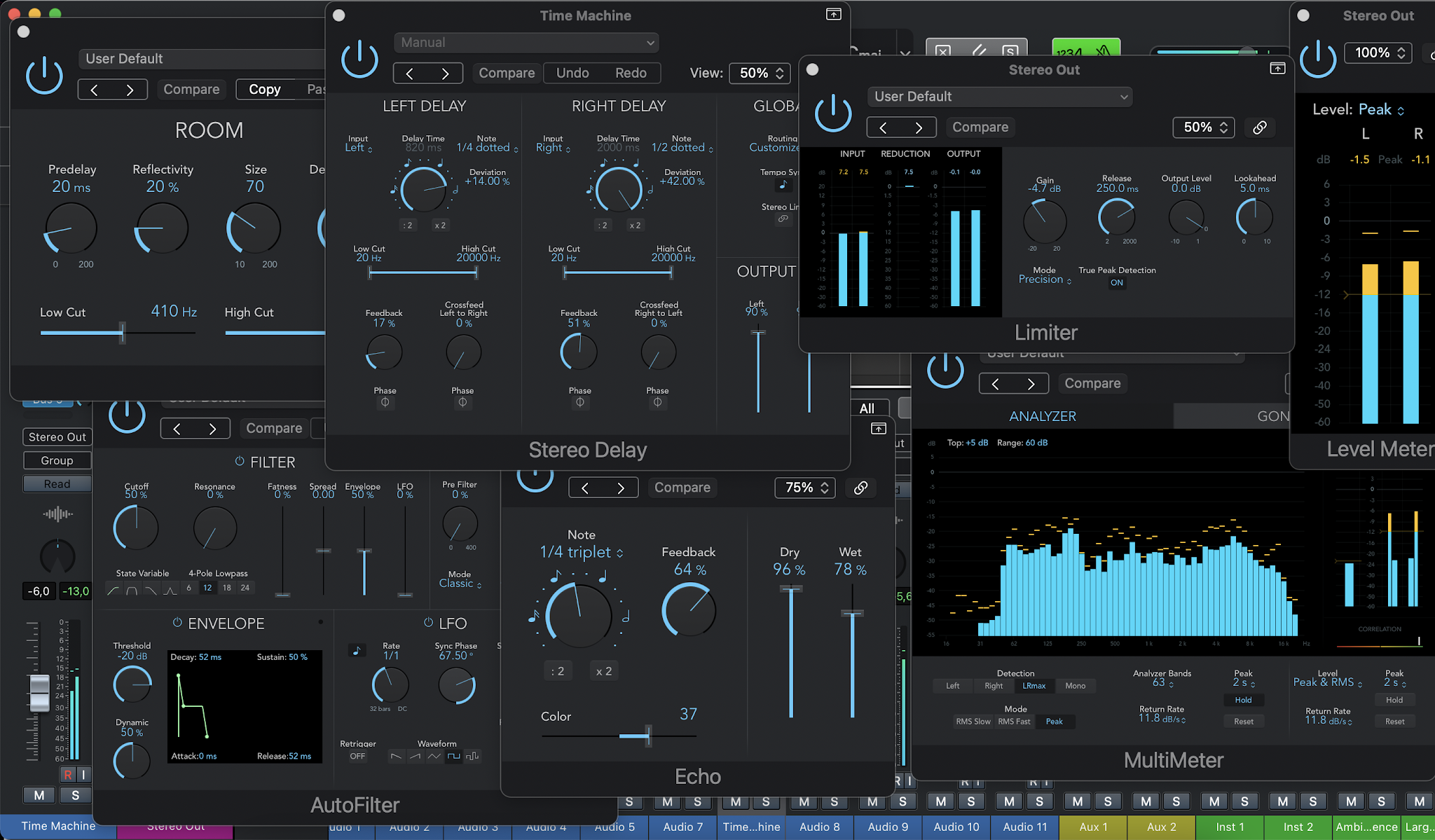
Task: Turn on Retrigger in the AutoFilter LFO
Action: (357, 756)
